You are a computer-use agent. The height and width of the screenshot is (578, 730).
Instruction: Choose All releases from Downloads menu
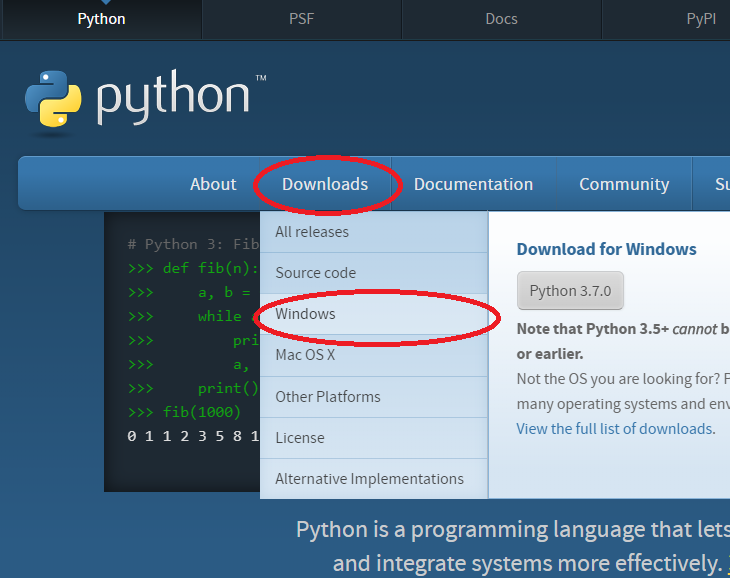click(312, 232)
